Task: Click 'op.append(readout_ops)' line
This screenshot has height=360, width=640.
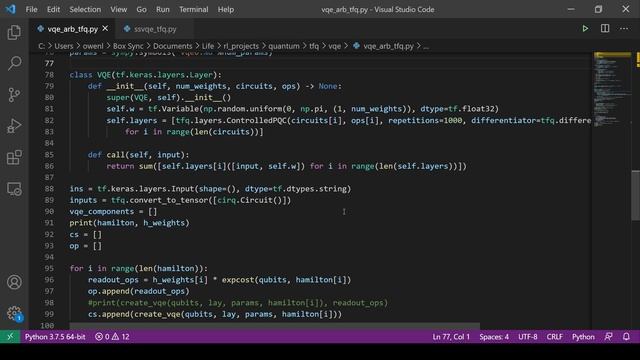Action: coord(139,291)
